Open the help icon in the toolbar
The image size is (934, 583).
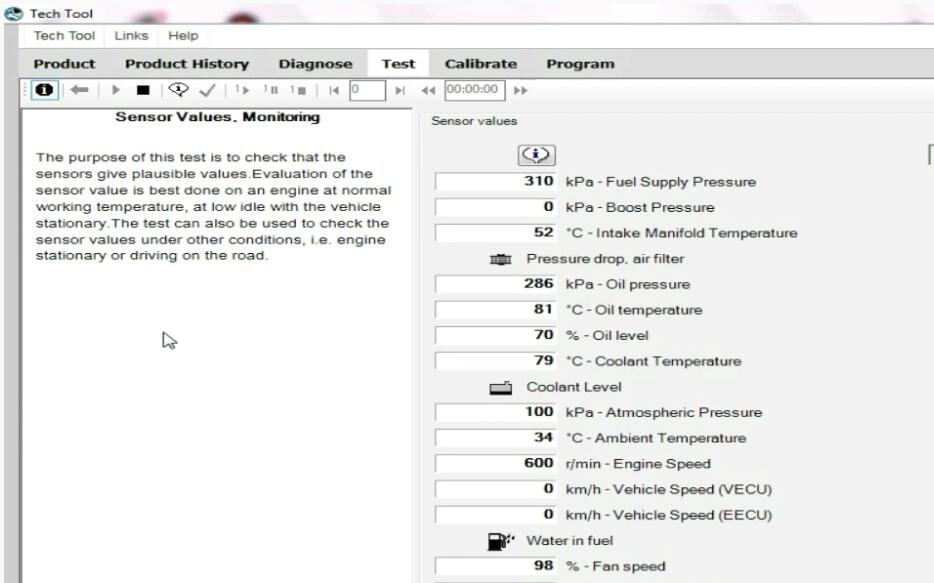click(178, 90)
